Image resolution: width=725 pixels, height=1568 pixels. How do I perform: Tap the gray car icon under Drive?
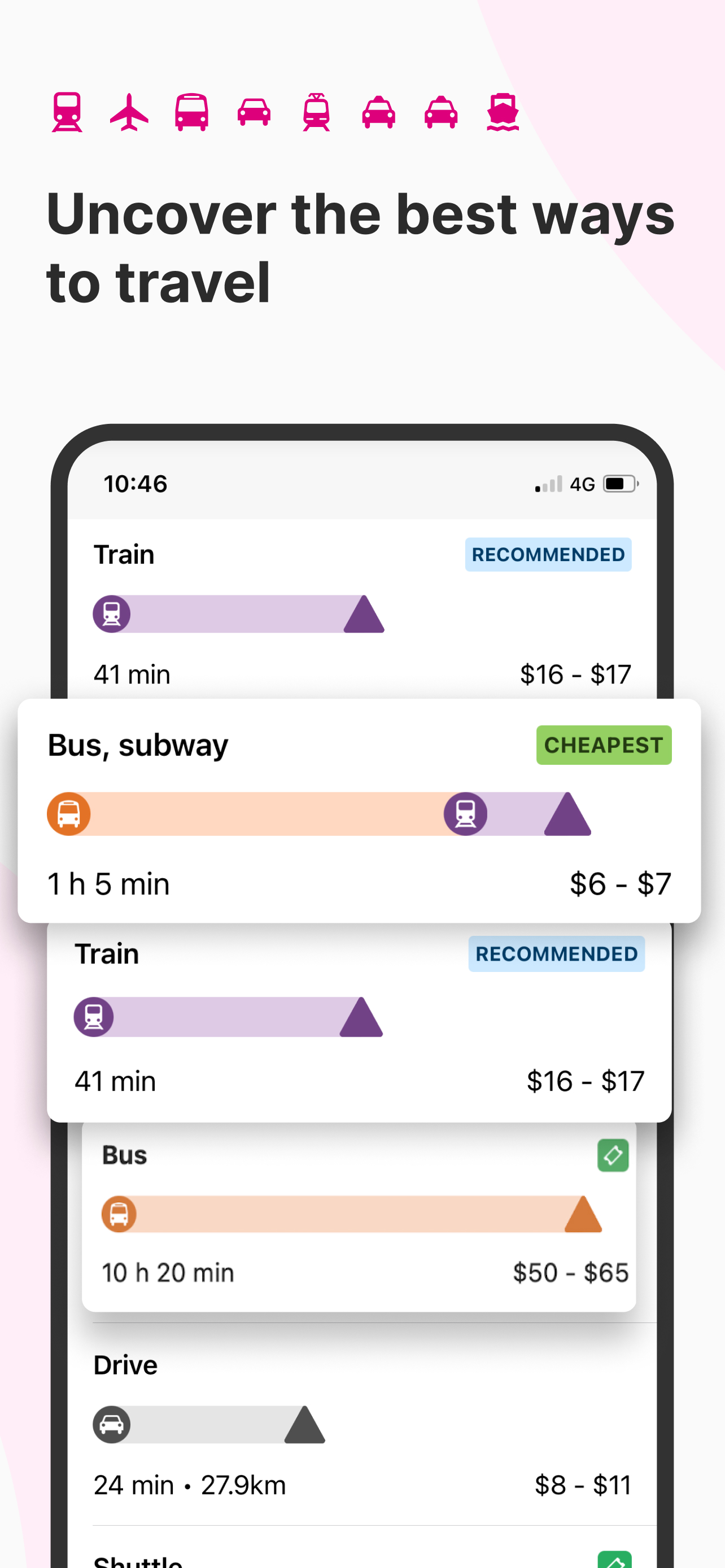pyautogui.click(x=111, y=1424)
